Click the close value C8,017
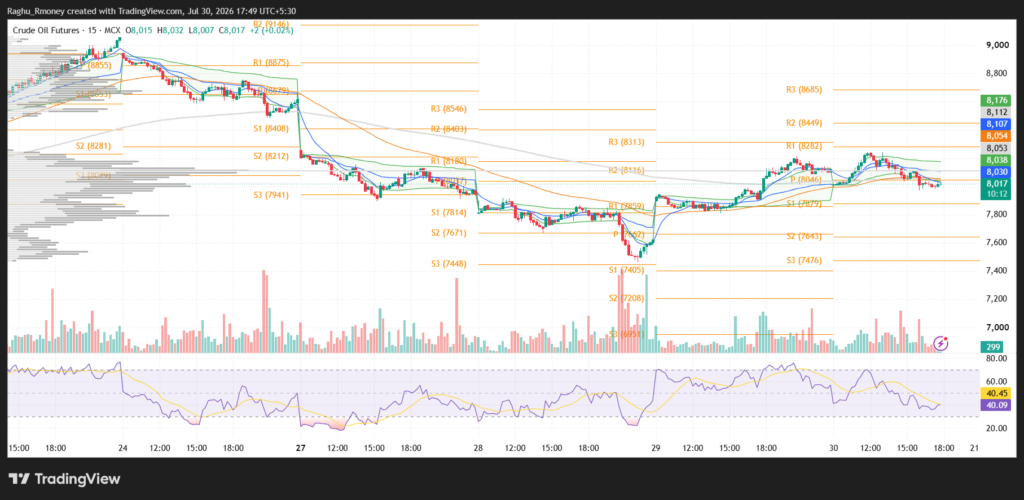The height and width of the screenshot is (500, 1024). 231,30
